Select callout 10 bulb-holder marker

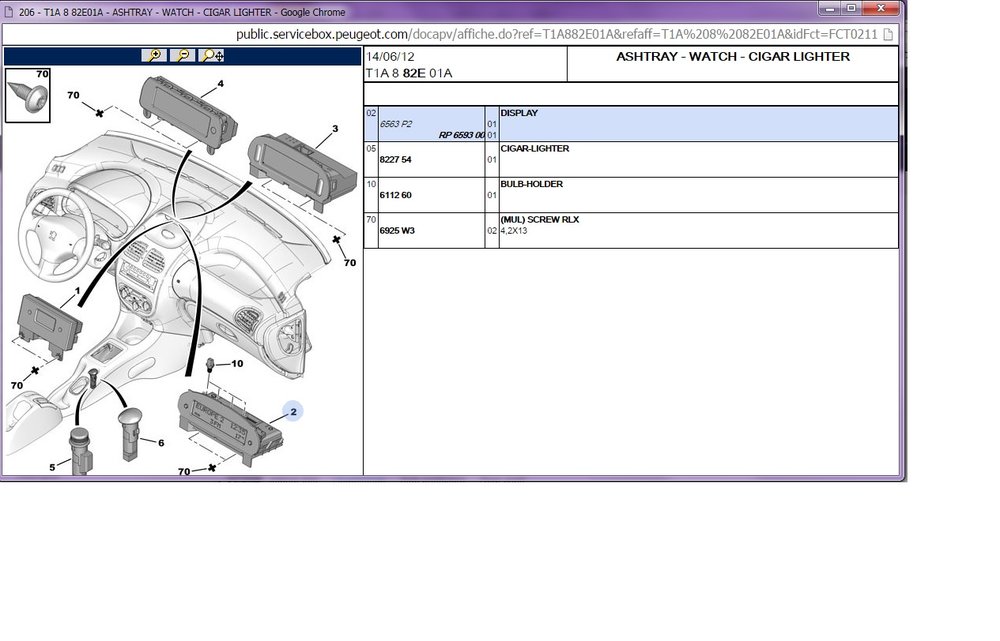(237, 364)
